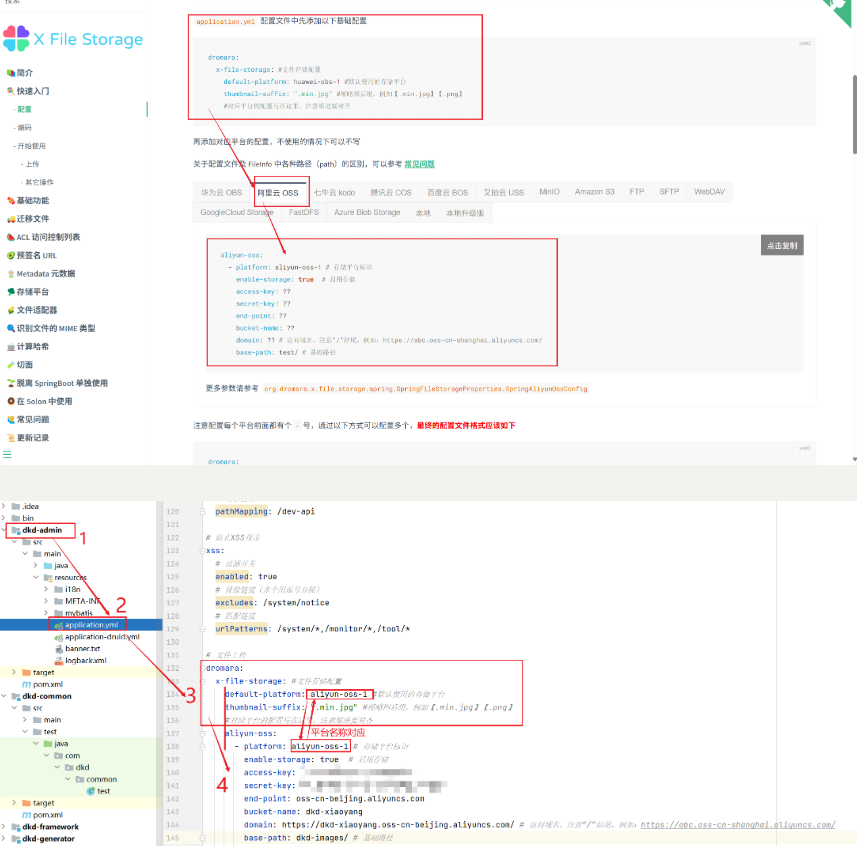The image size is (857, 846).
Task: Switch to the 又拍云 USS tab
Action: pos(503,192)
